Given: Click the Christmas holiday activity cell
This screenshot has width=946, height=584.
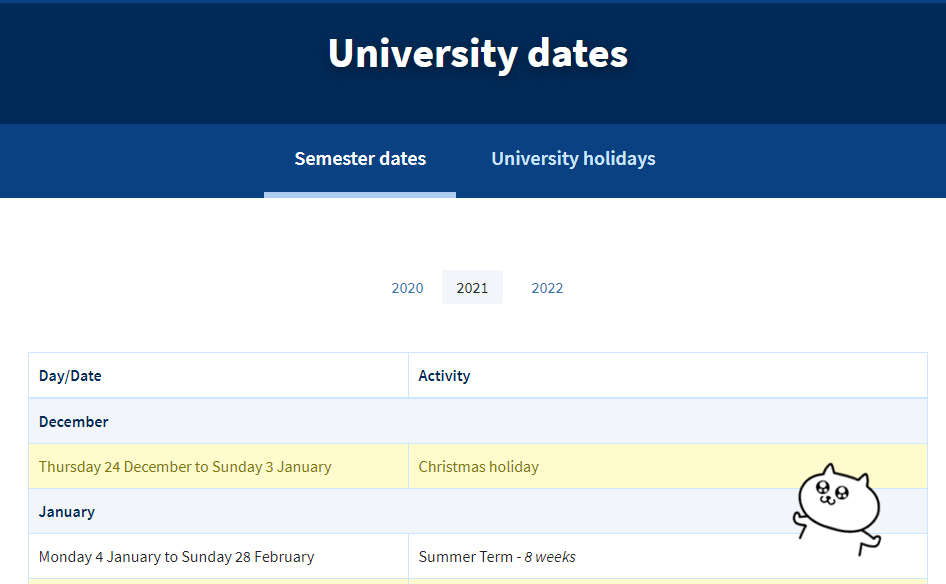Looking at the screenshot, I should pos(478,467).
